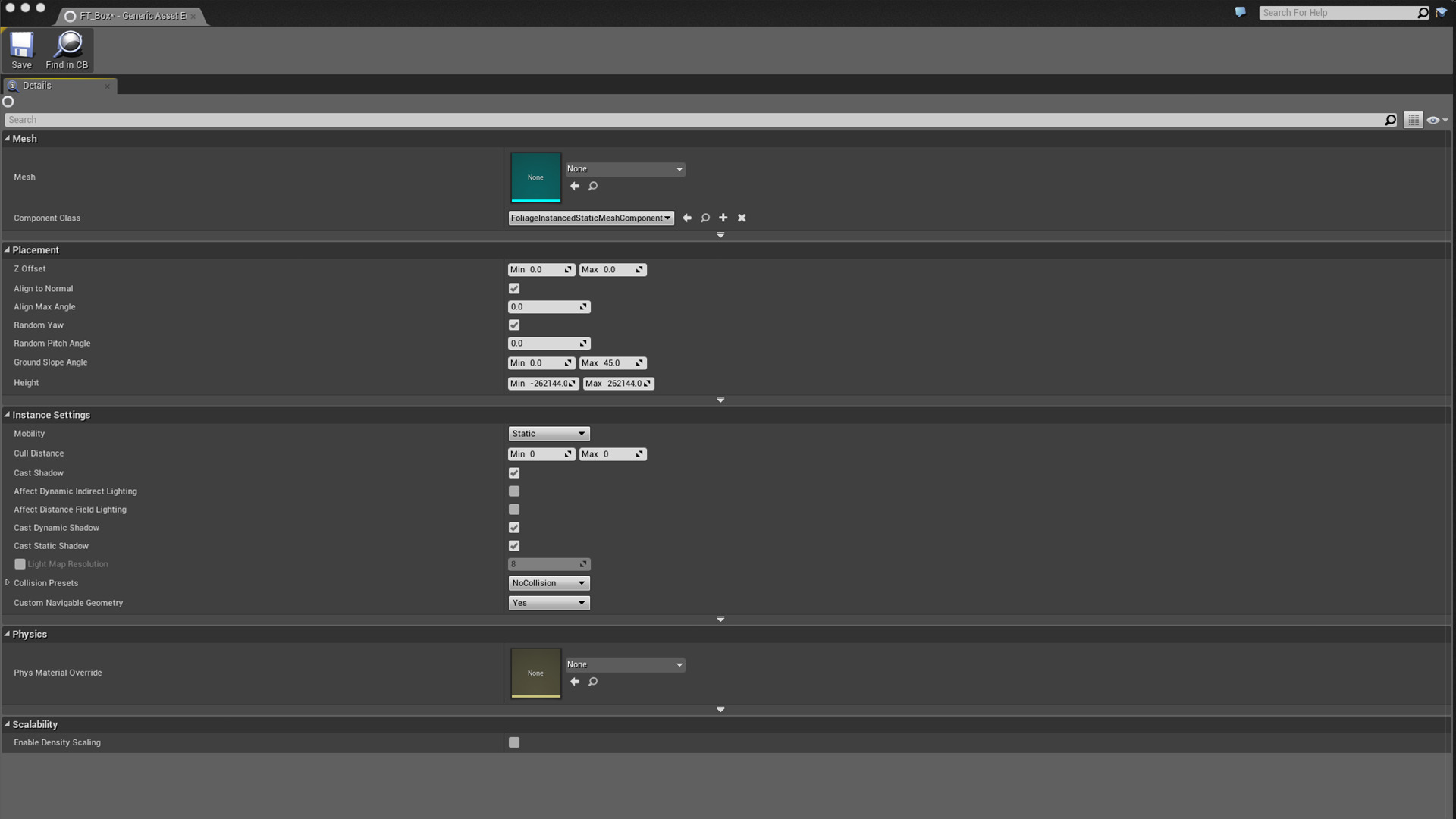This screenshot has width=1456, height=819.
Task: Click the Find in CB toolbar icon
Action: (x=67, y=45)
